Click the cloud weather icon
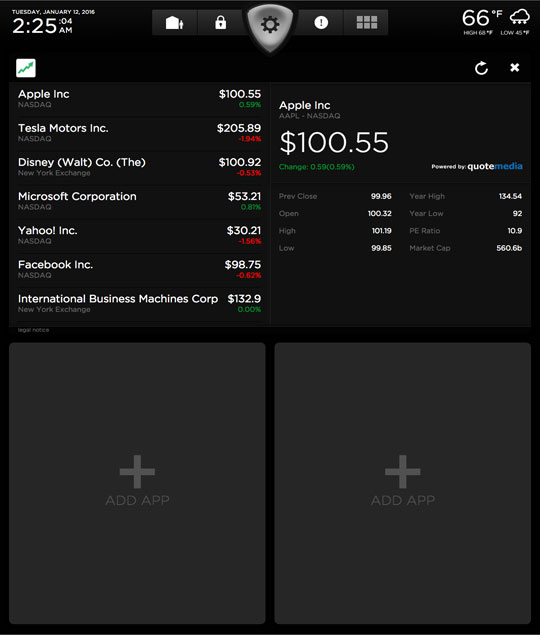 pyautogui.click(x=519, y=17)
